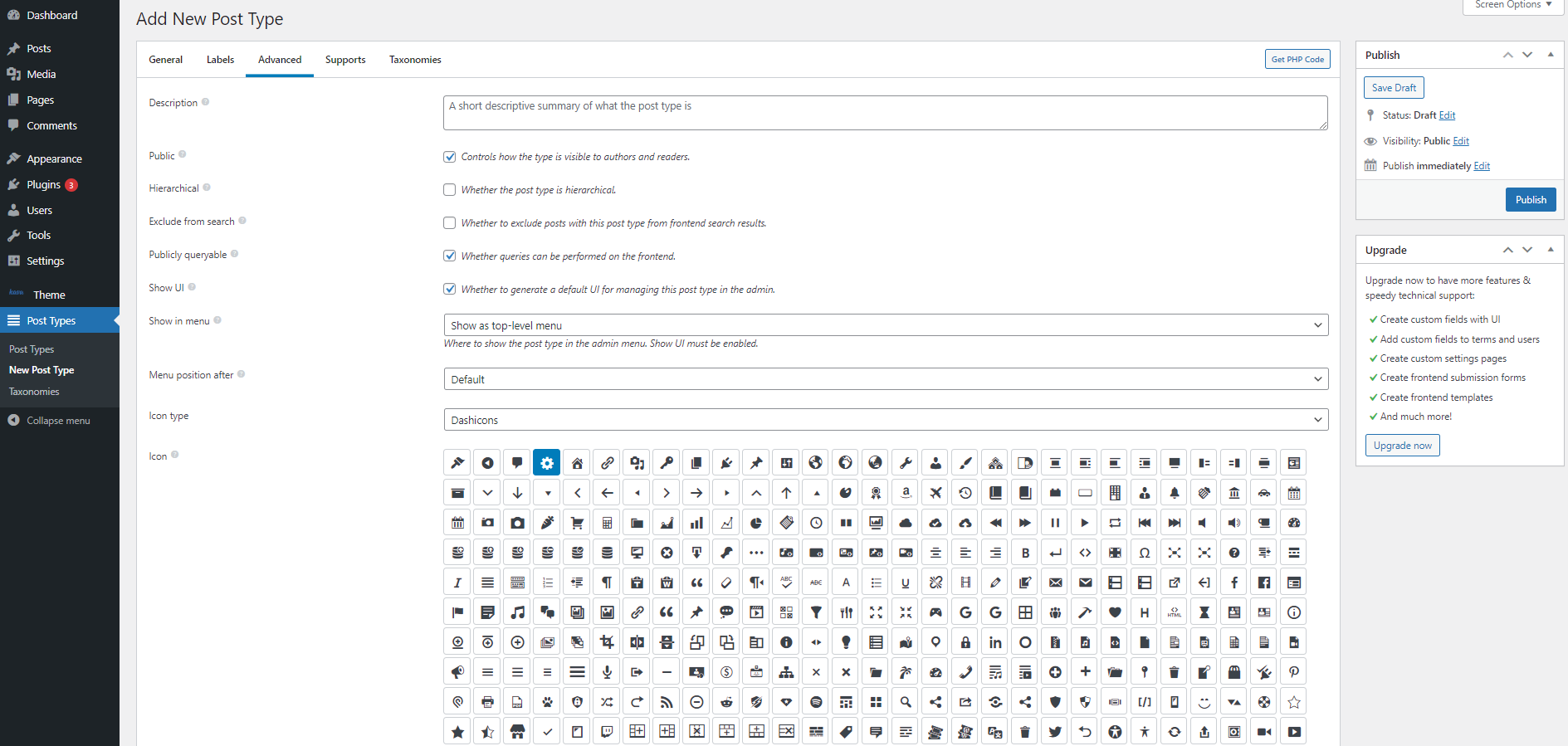Choose the wrench dashicon

coord(906,463)
